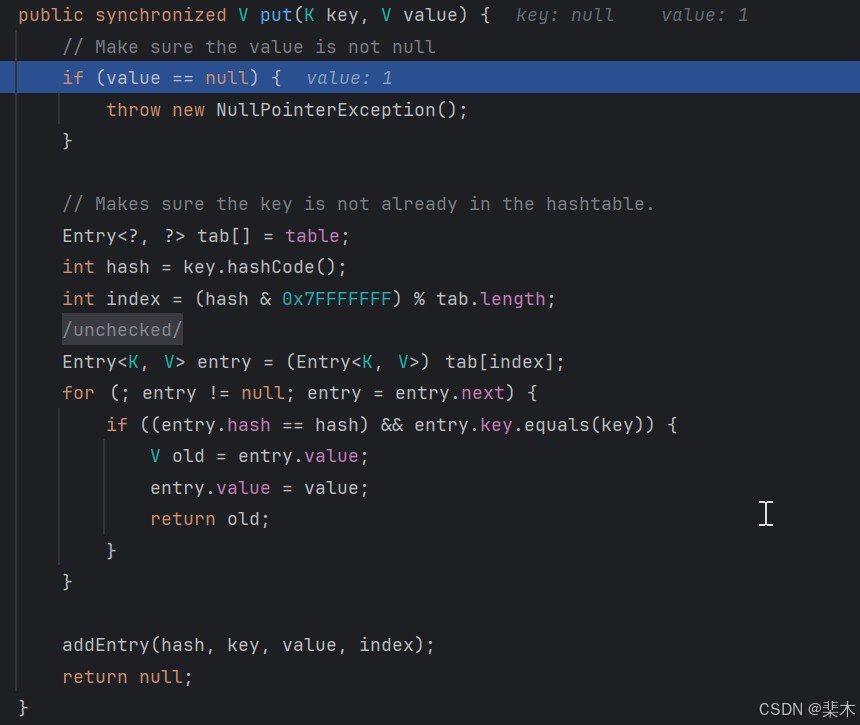Click the inline hint 'key: null'

point(564,15)
